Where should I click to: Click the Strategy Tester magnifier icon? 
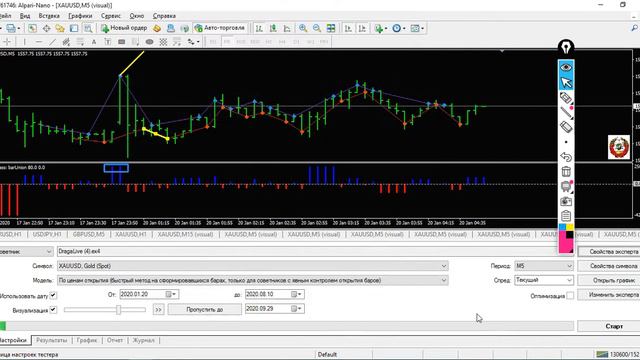(x=88, y=28)
